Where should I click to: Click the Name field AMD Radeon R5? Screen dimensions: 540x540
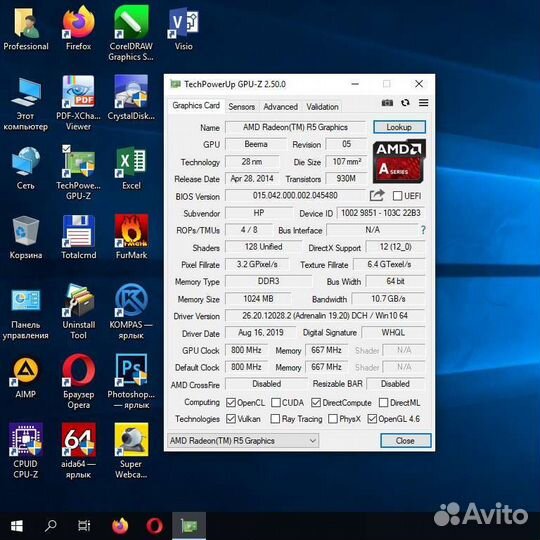[x=295, y=127]
